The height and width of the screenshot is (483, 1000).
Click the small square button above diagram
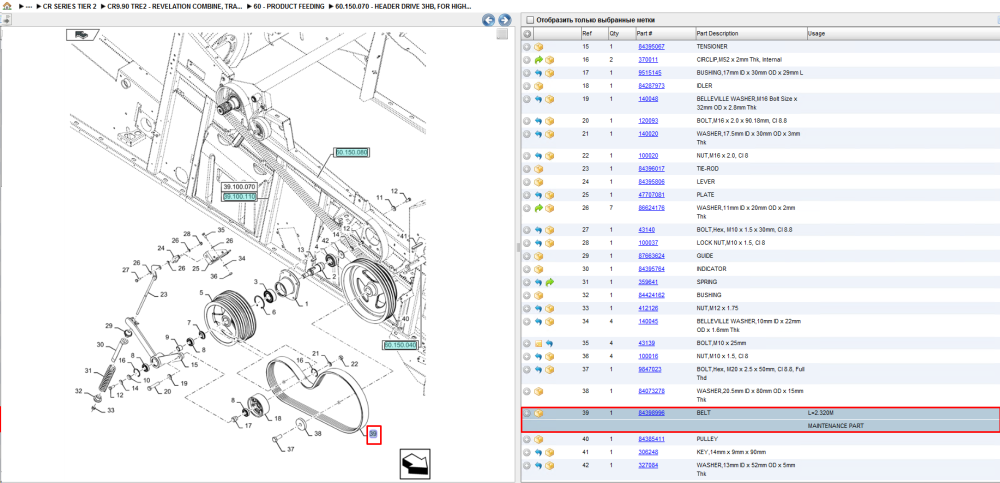502,34
